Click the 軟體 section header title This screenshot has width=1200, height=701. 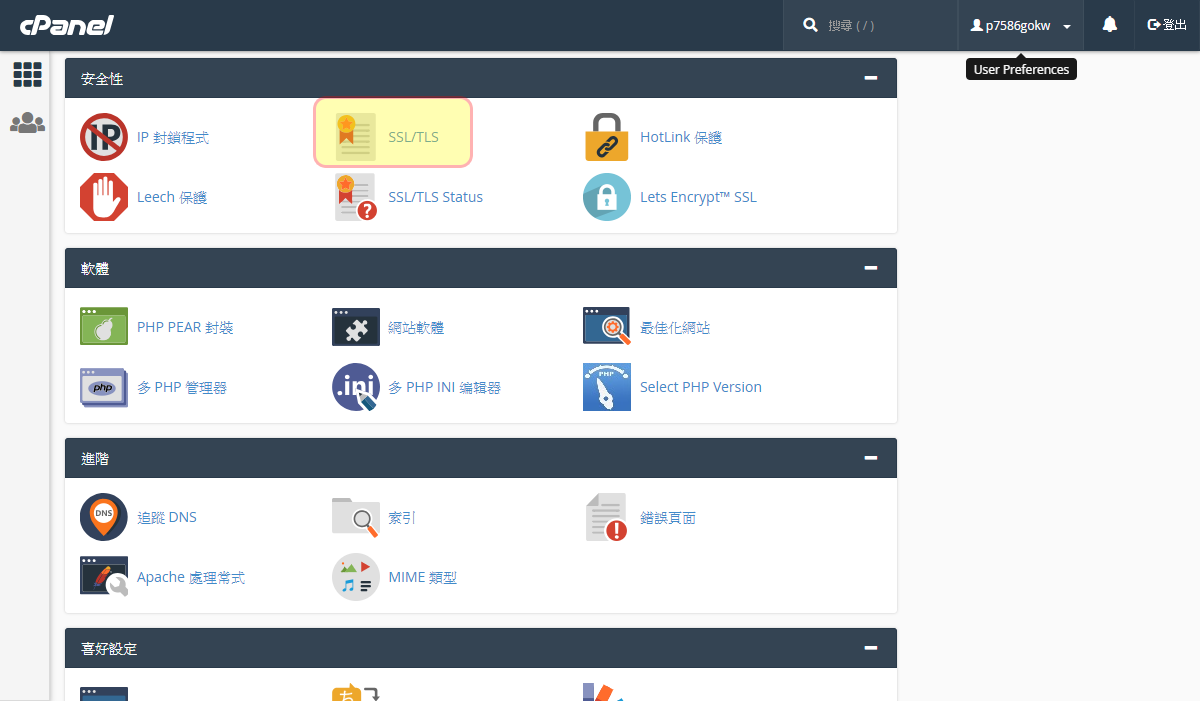click(95, 268)
